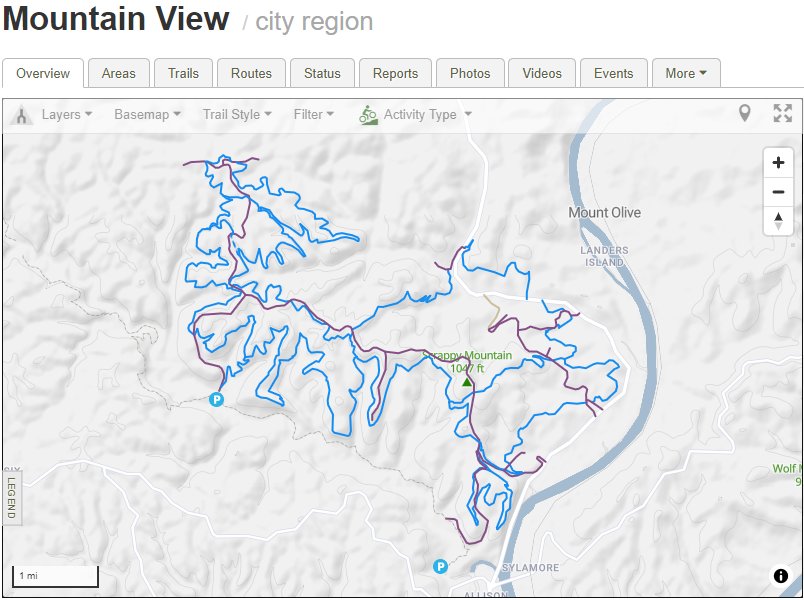Open the Basemap dropdown
This screenshot has height=600, width=804.
tap(147, 114)
